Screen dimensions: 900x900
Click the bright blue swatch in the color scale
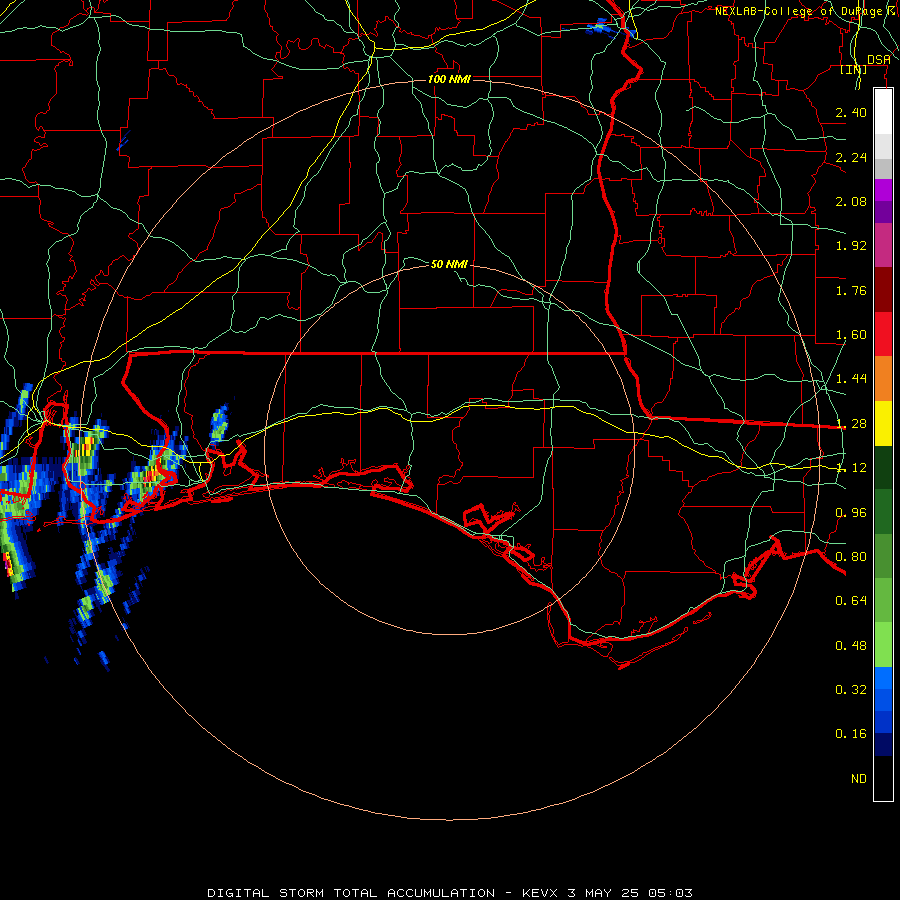pyautogui.click(x=883, y=678)
